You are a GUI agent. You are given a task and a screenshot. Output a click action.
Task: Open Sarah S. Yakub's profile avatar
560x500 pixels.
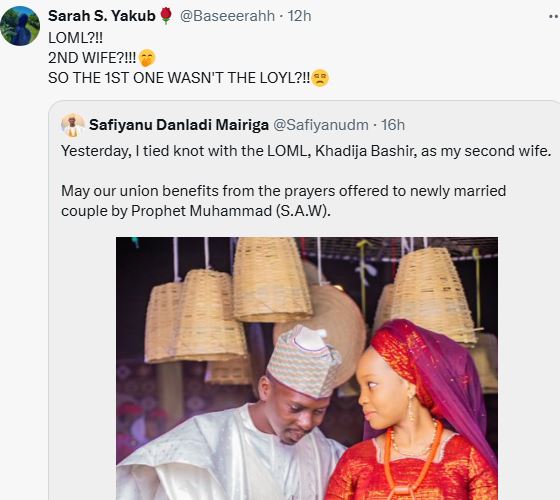pyautogui.click(x=20, y=26)
